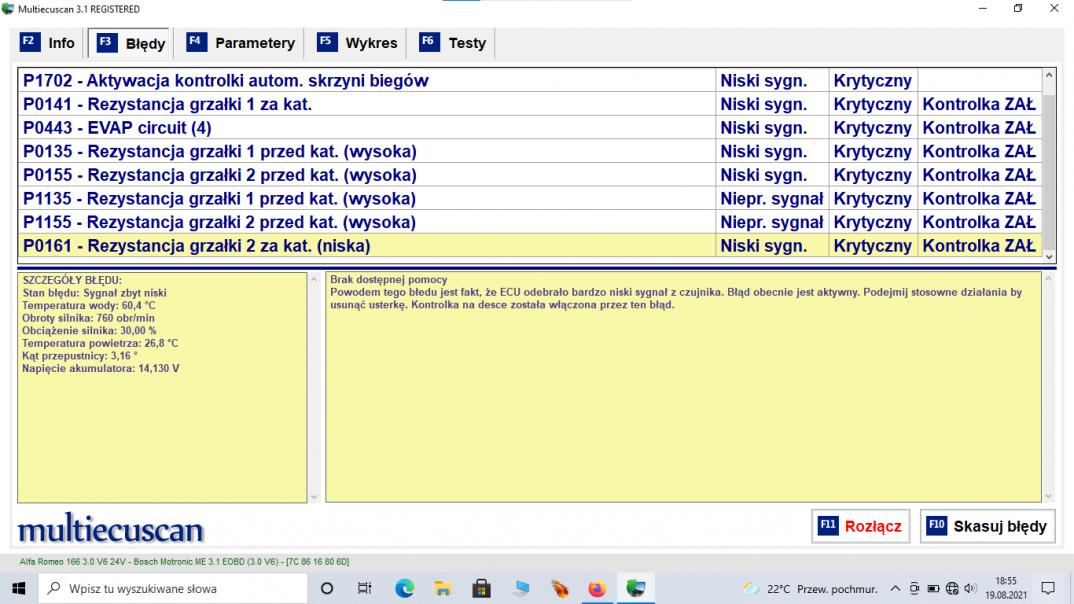Open the Wykres graph tab
Screen dimensions: 1074x604
(358, 43)
